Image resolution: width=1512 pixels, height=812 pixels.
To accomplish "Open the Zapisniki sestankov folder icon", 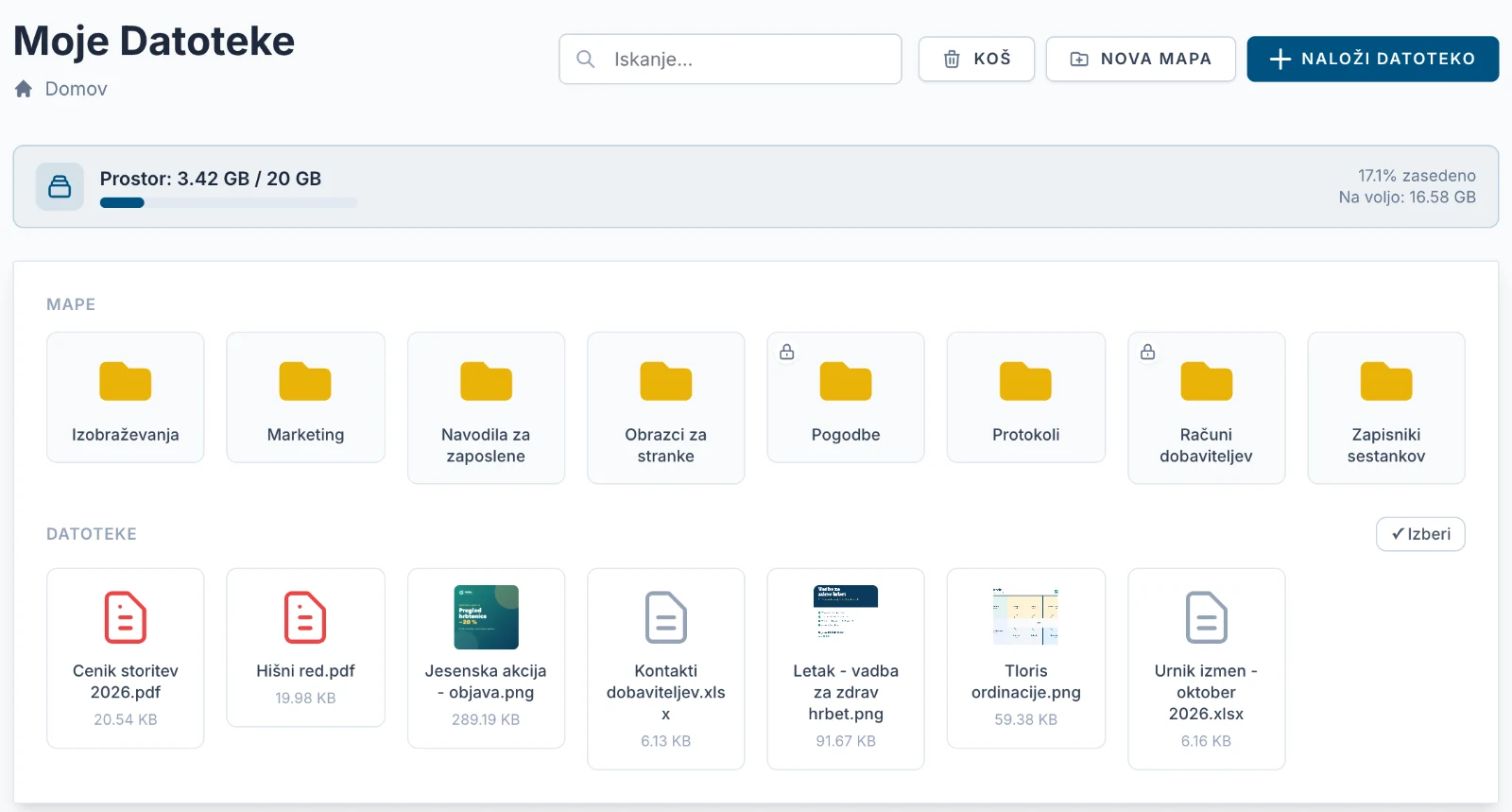I will (x=1386, y=381).
